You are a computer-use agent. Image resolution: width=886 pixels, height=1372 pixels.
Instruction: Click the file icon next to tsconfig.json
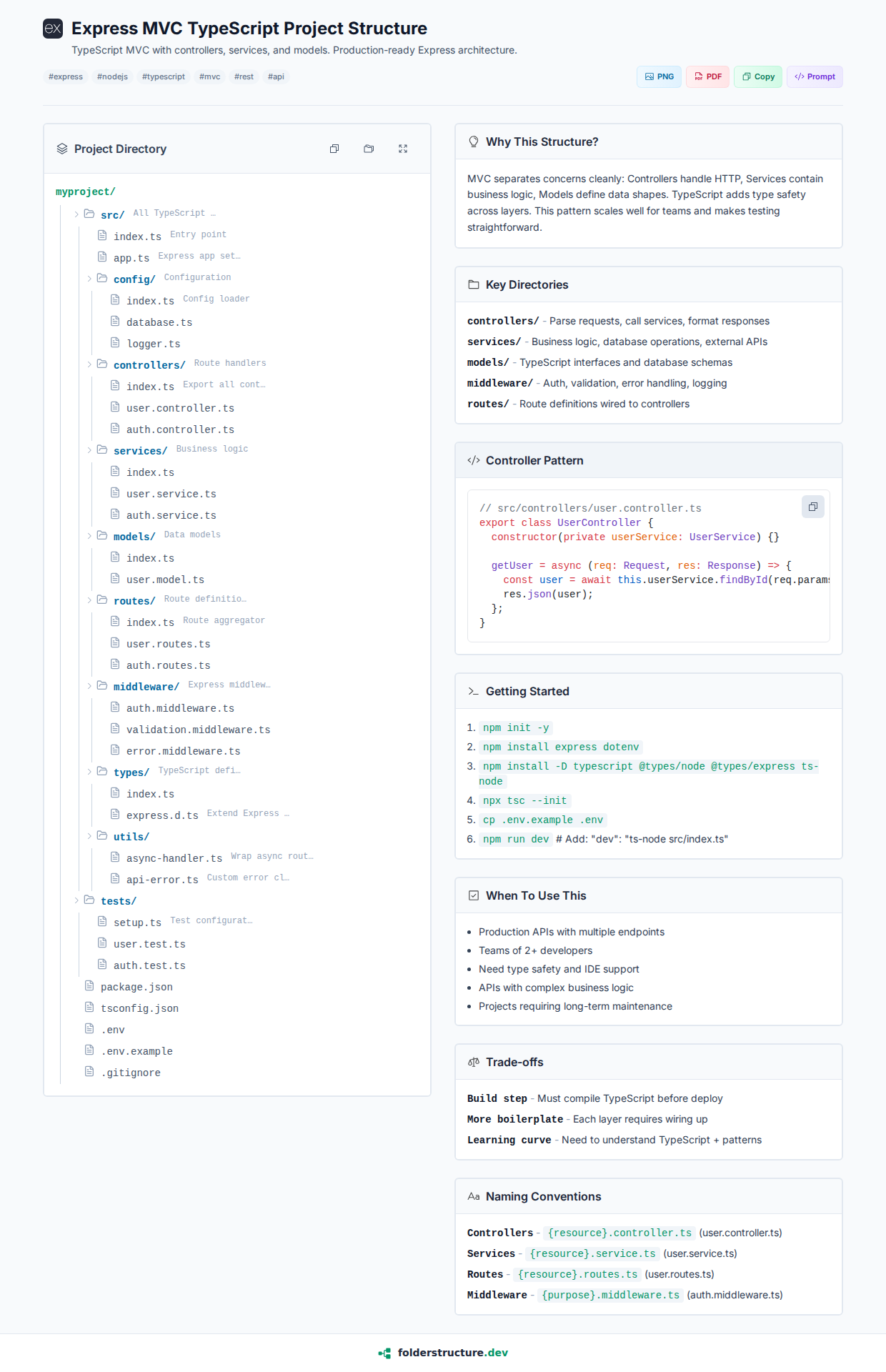[x=89, y=1008]
